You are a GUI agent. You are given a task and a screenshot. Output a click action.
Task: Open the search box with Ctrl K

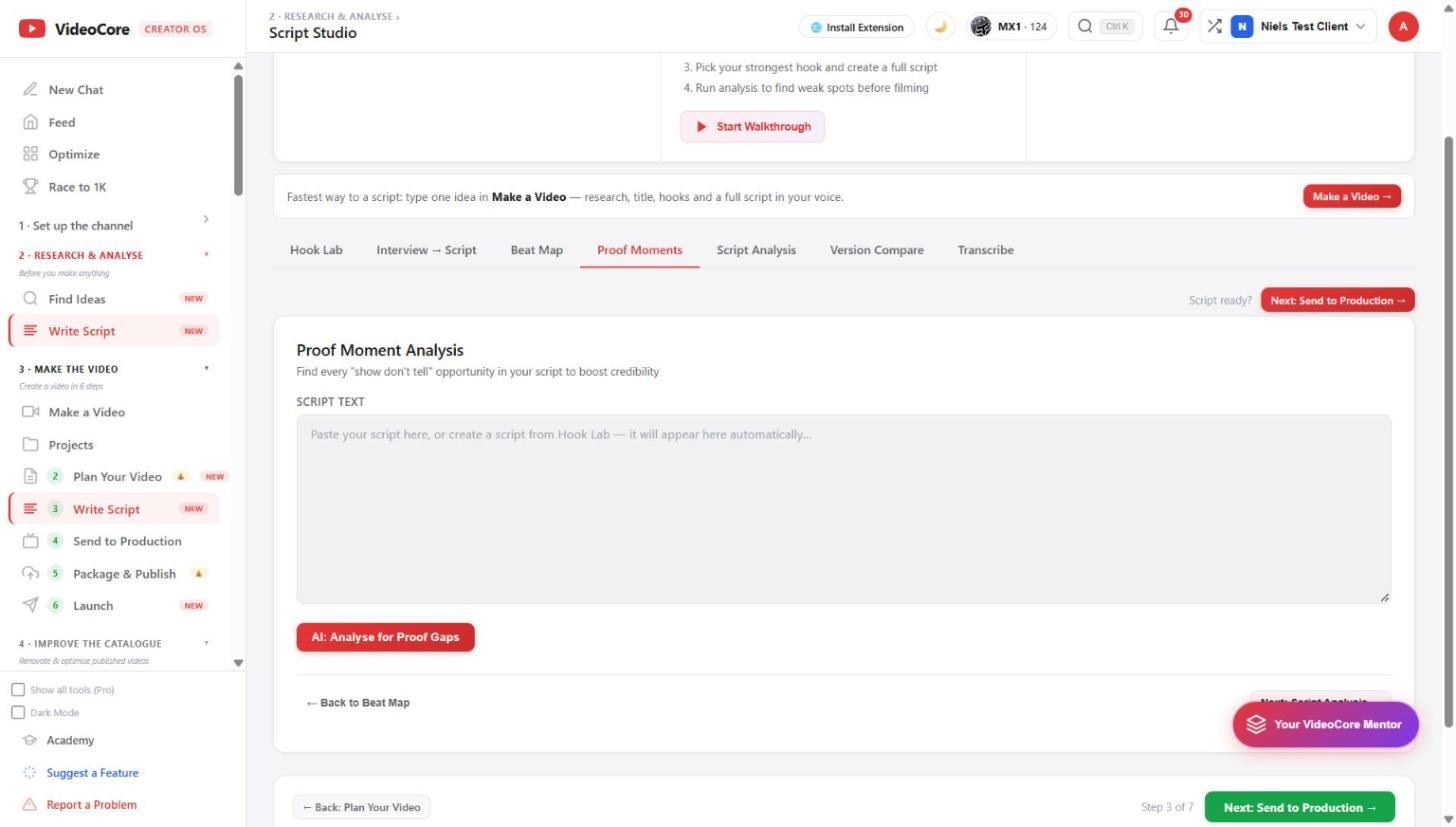click(1107, 27)
